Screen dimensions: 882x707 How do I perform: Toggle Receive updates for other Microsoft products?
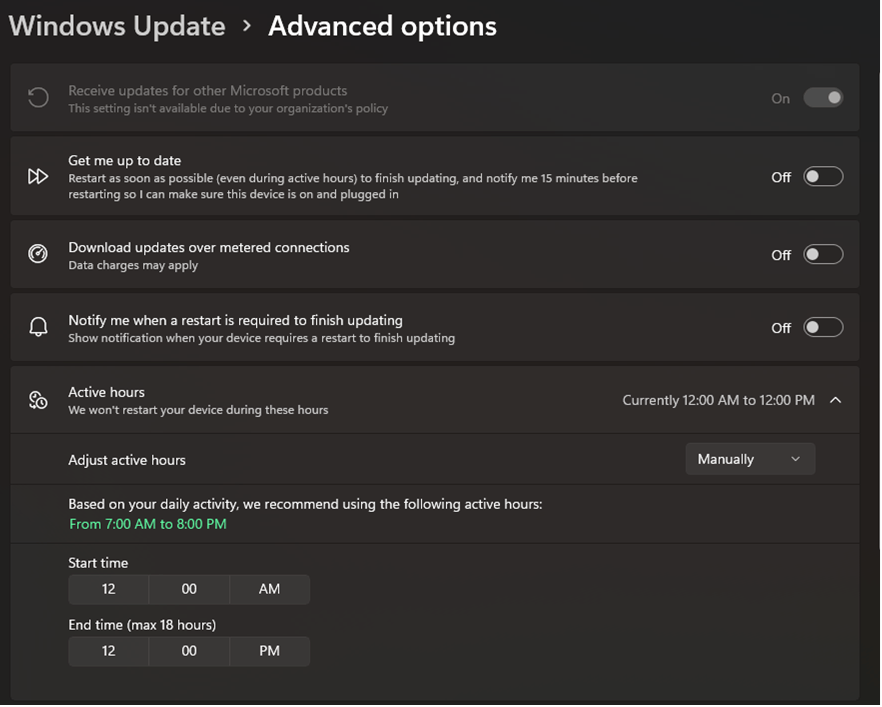[823, 98]
